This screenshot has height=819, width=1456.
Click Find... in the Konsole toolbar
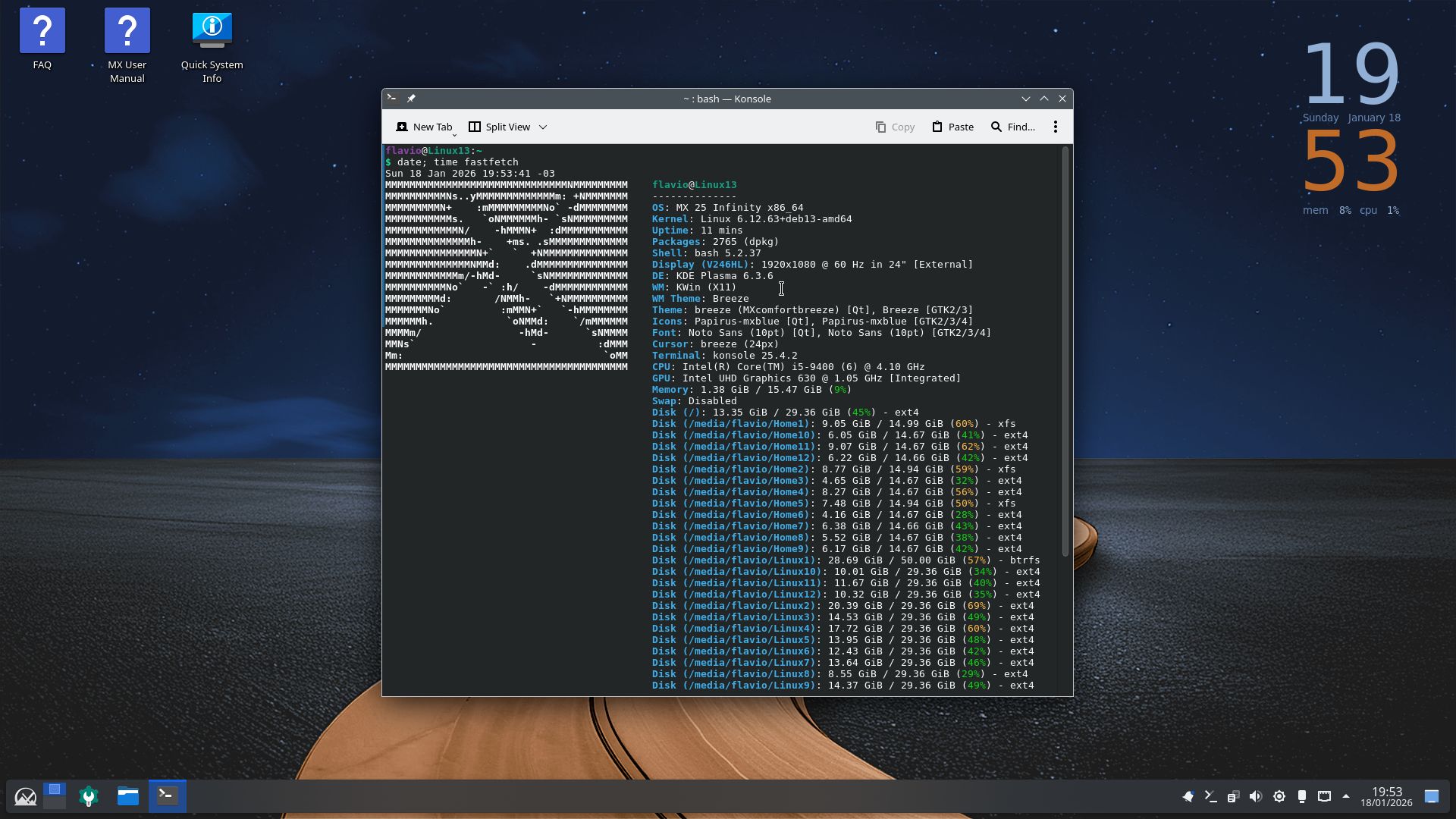[x=1012, y=127]
